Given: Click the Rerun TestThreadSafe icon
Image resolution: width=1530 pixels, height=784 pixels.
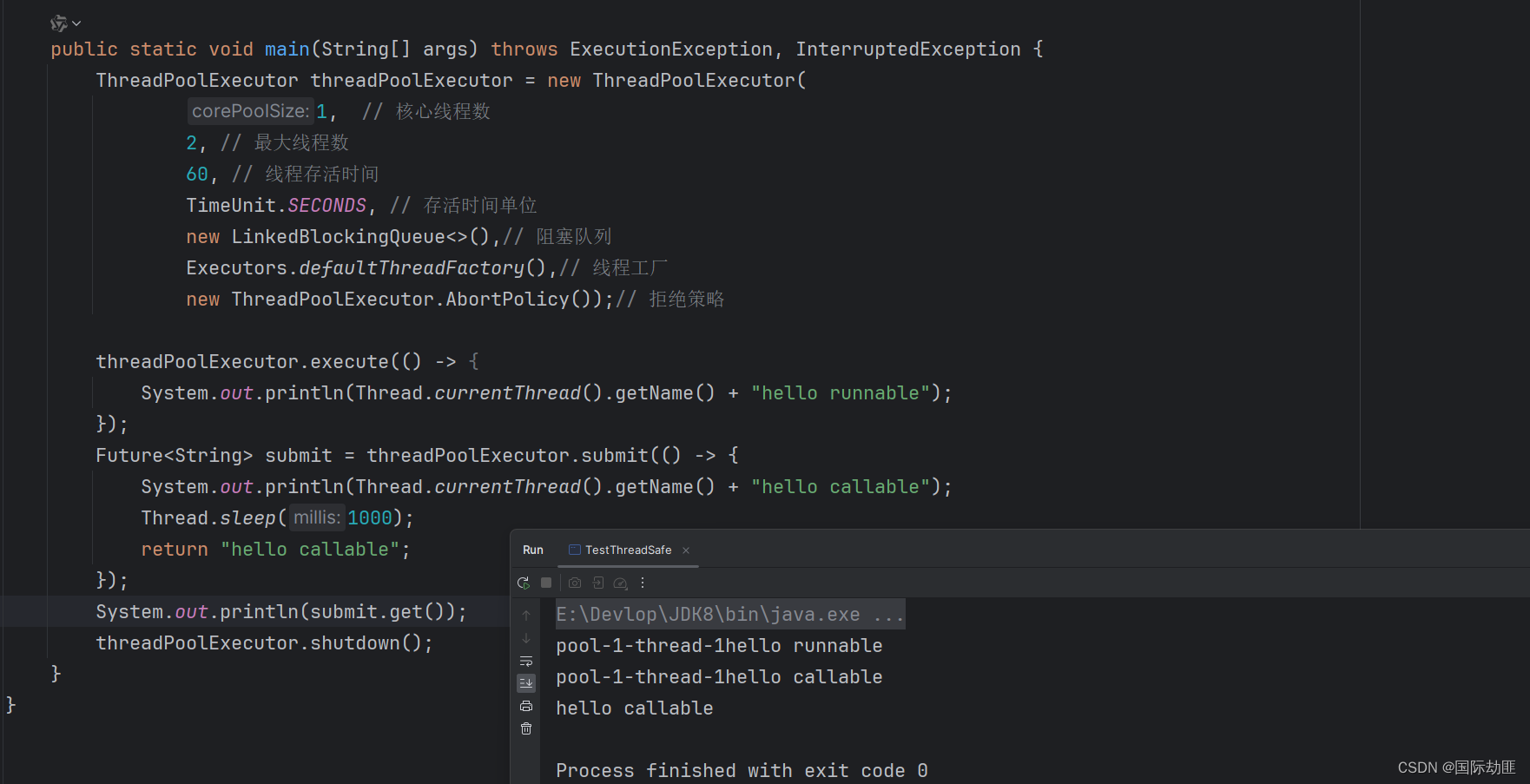Looking at the screenshot, I should click(523, 583).
